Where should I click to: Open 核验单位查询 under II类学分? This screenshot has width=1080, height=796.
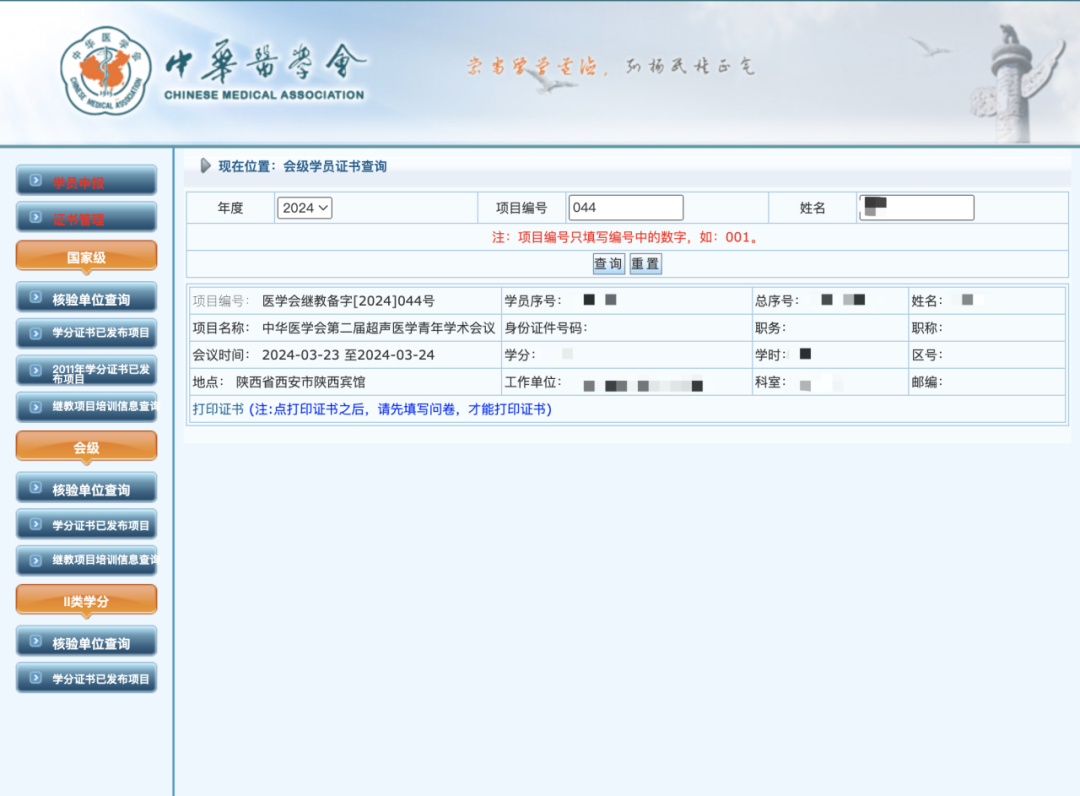click(x=87, y=642)
